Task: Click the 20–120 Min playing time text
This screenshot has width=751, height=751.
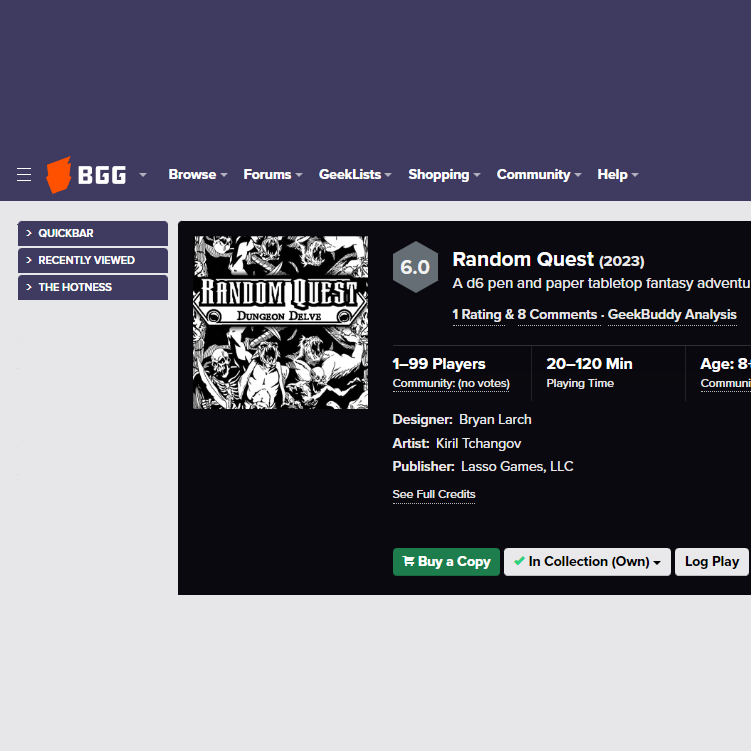Action: (x=590, y=364)
